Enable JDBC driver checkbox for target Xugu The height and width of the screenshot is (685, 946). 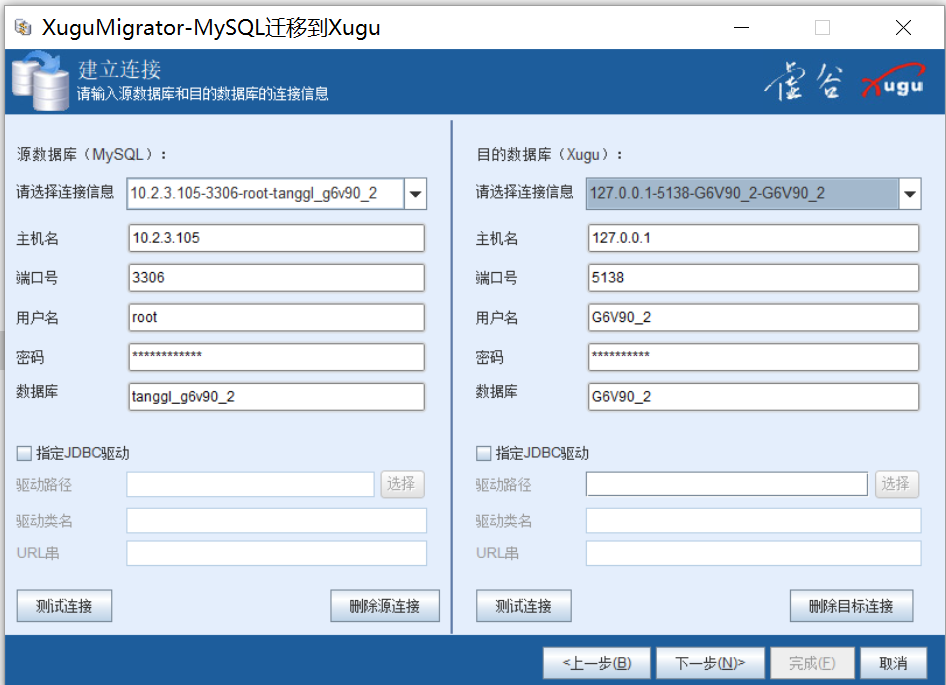[484, 453]
